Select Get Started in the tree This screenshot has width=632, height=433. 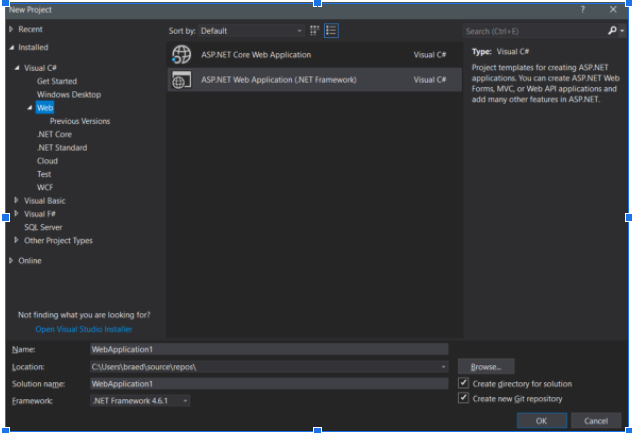tap(57, 81)
